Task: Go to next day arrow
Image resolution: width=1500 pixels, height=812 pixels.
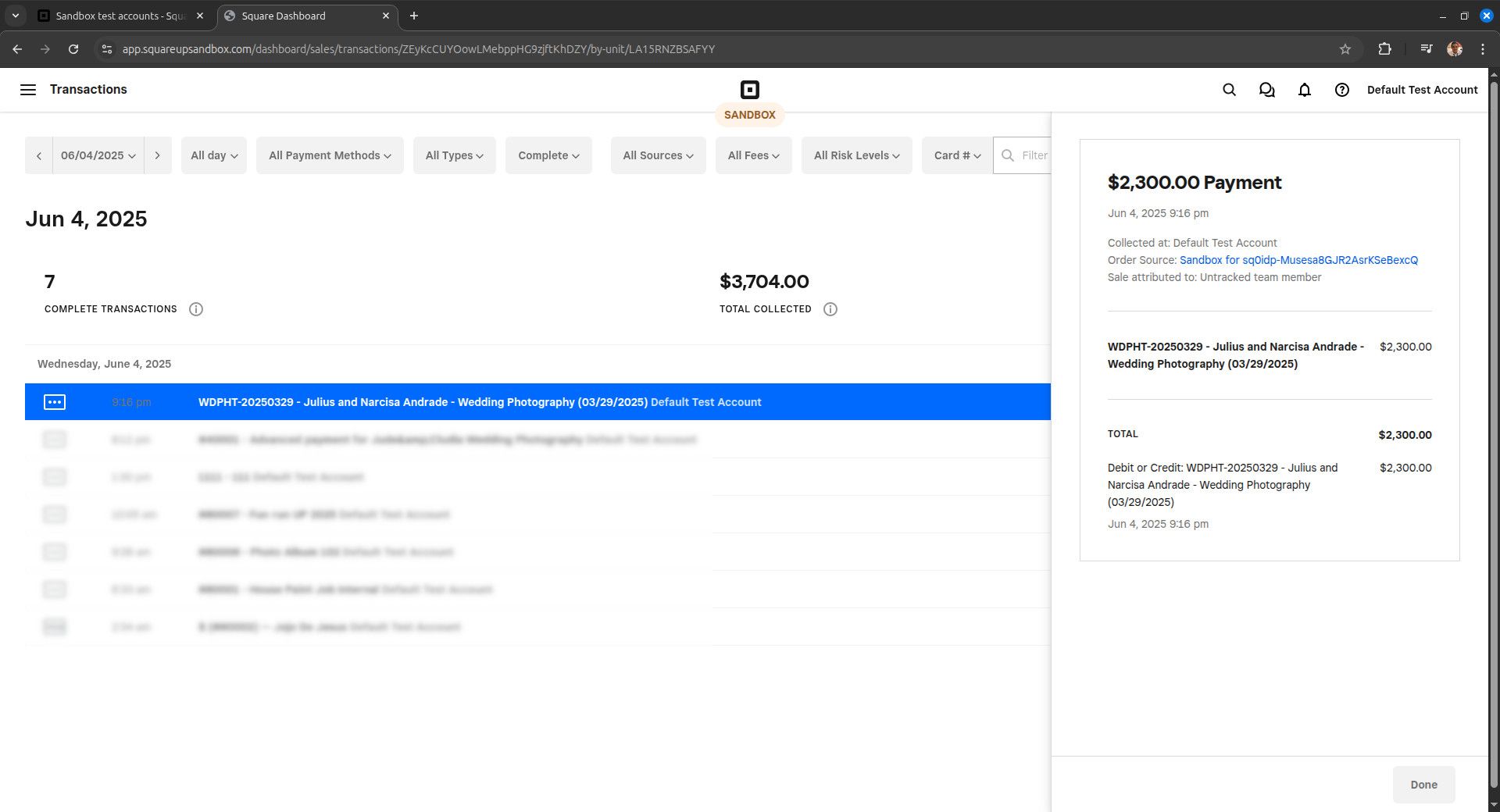Action: tap(157, 155)
